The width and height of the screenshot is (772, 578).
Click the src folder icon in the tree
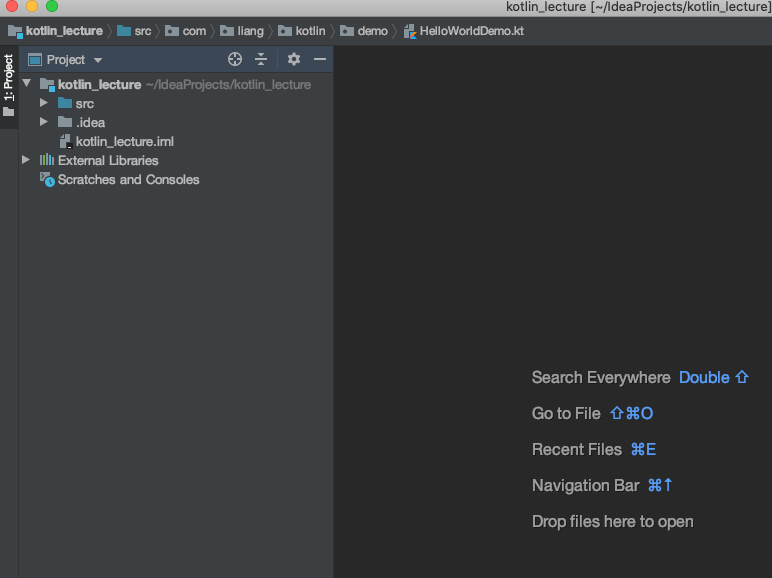tap(64, 103)
